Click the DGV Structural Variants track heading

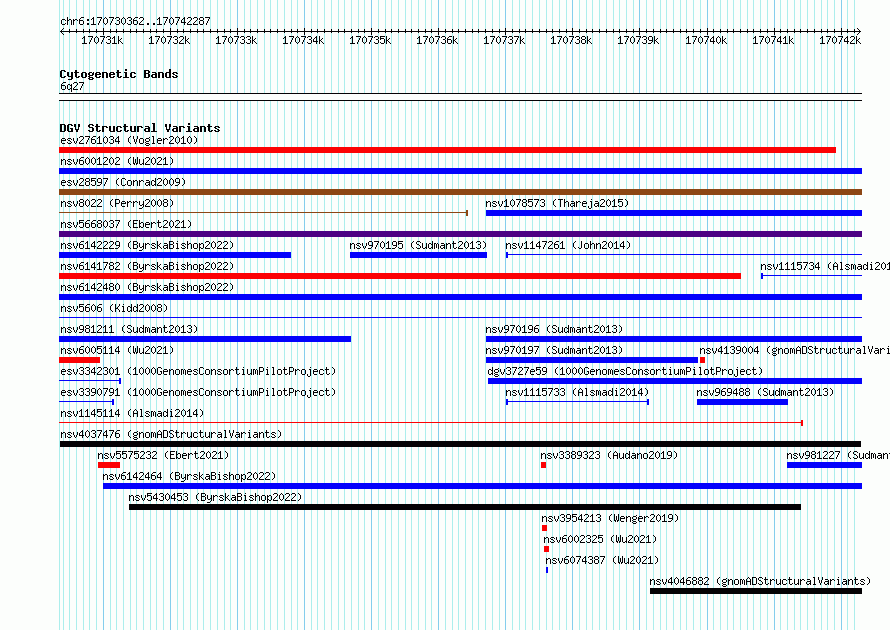[140, 128]
